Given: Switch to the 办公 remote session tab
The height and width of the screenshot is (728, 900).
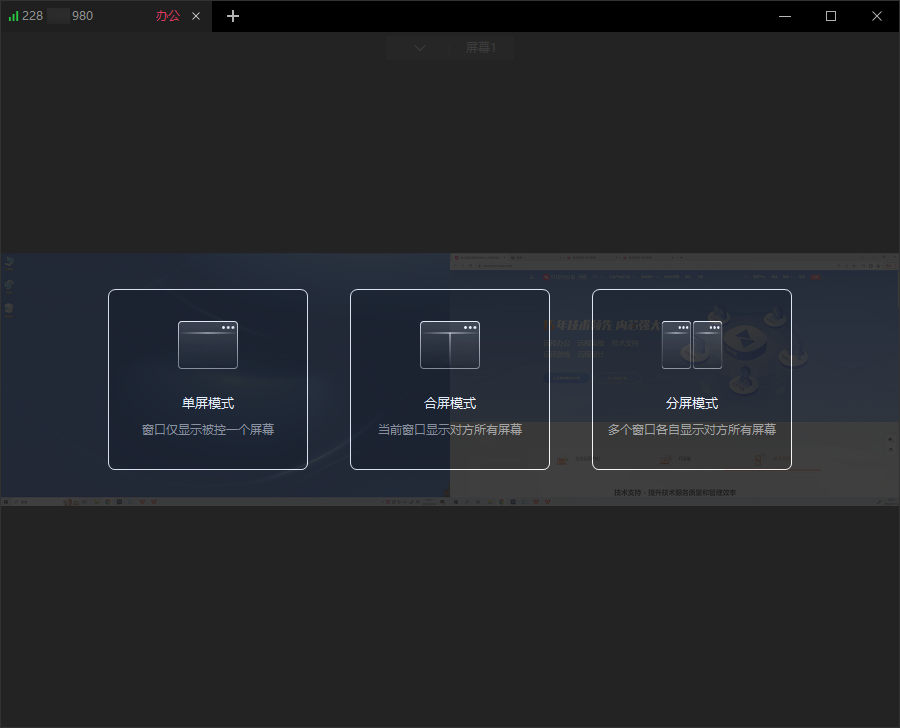Looking at the screenshot, I should (168, 16).
